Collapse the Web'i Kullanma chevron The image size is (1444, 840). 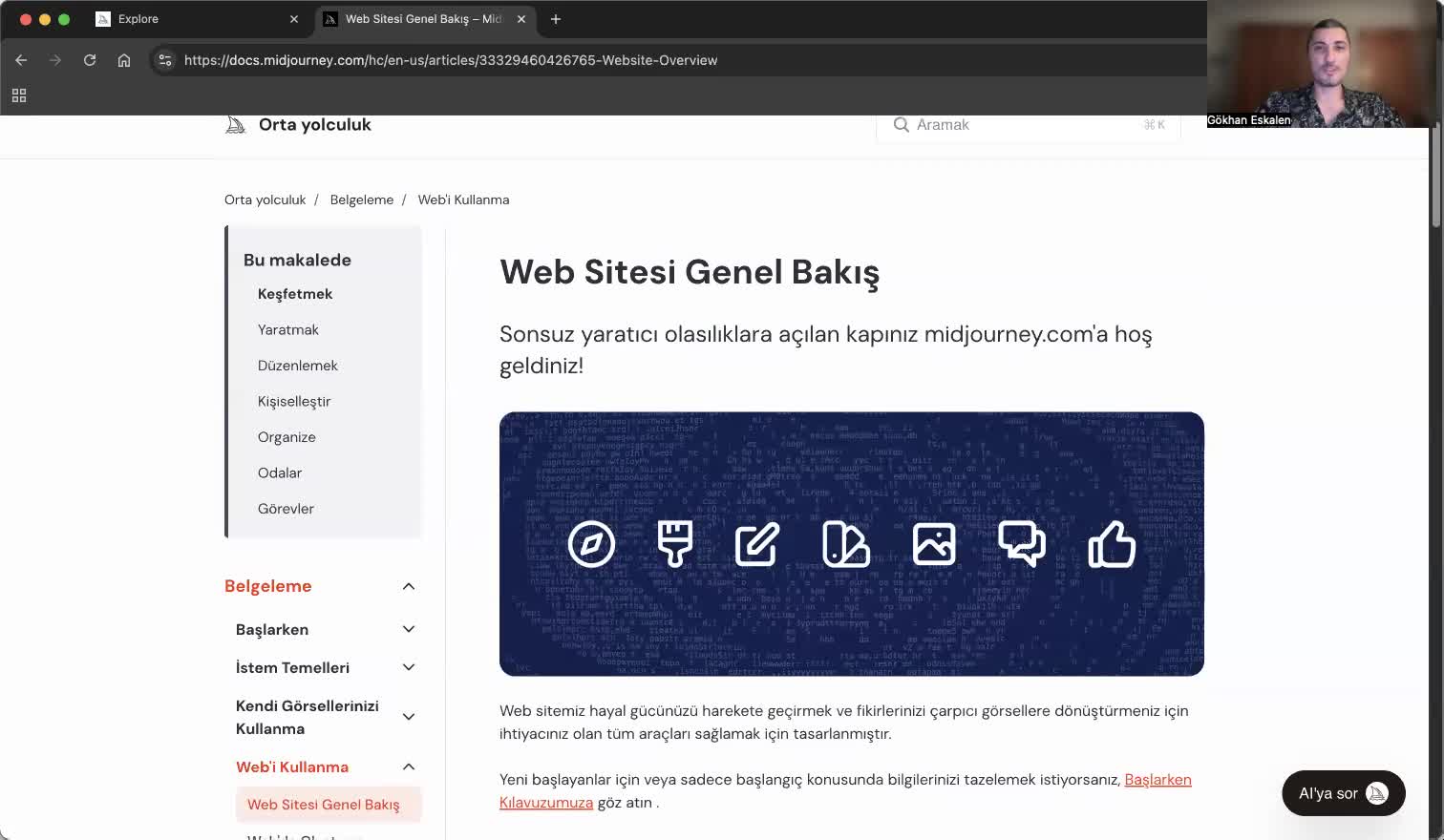[409, 766]
